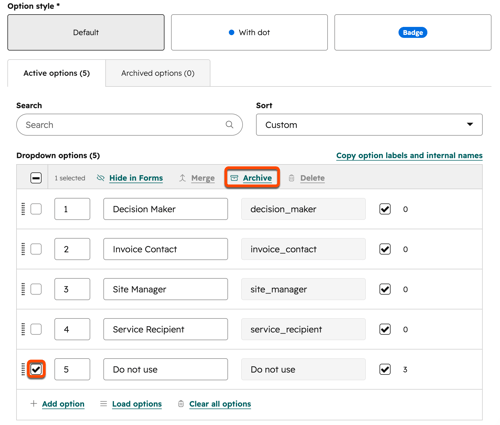This screenshot has width=500, height=425.
Task: Click trash icon next to Clear all options
Action: 181,404
